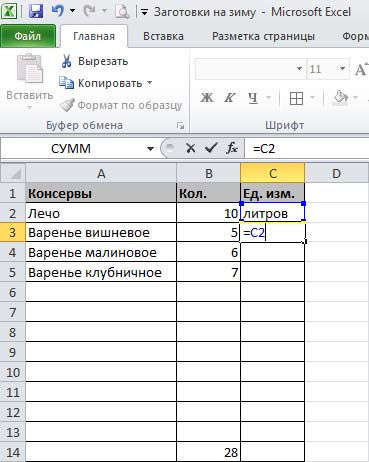Expand the font name dropdown list
369x462 pixels.
click(x=300, y=69)
